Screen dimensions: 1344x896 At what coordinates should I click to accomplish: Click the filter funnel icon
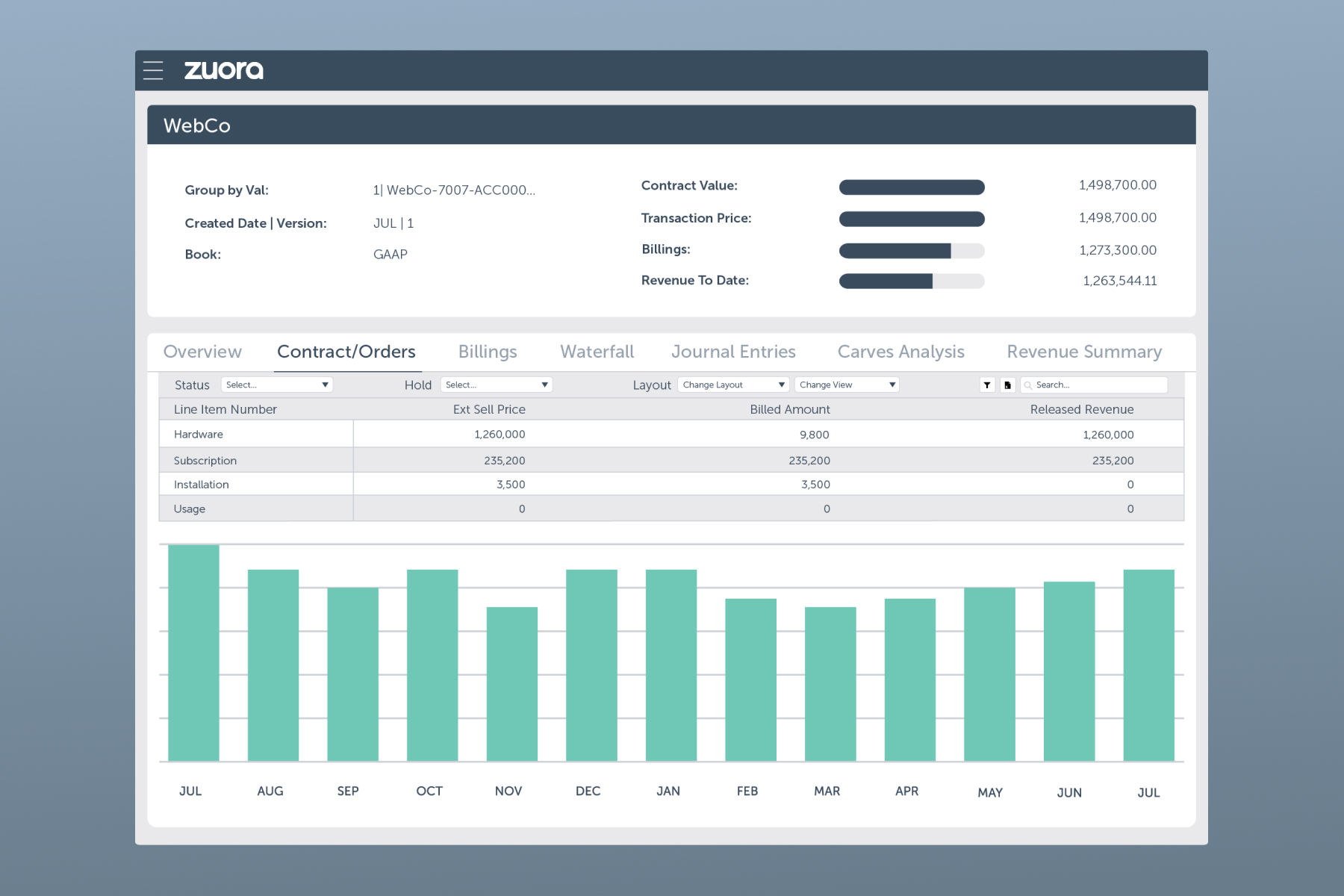pyautogui.click(x=987, y=385)
